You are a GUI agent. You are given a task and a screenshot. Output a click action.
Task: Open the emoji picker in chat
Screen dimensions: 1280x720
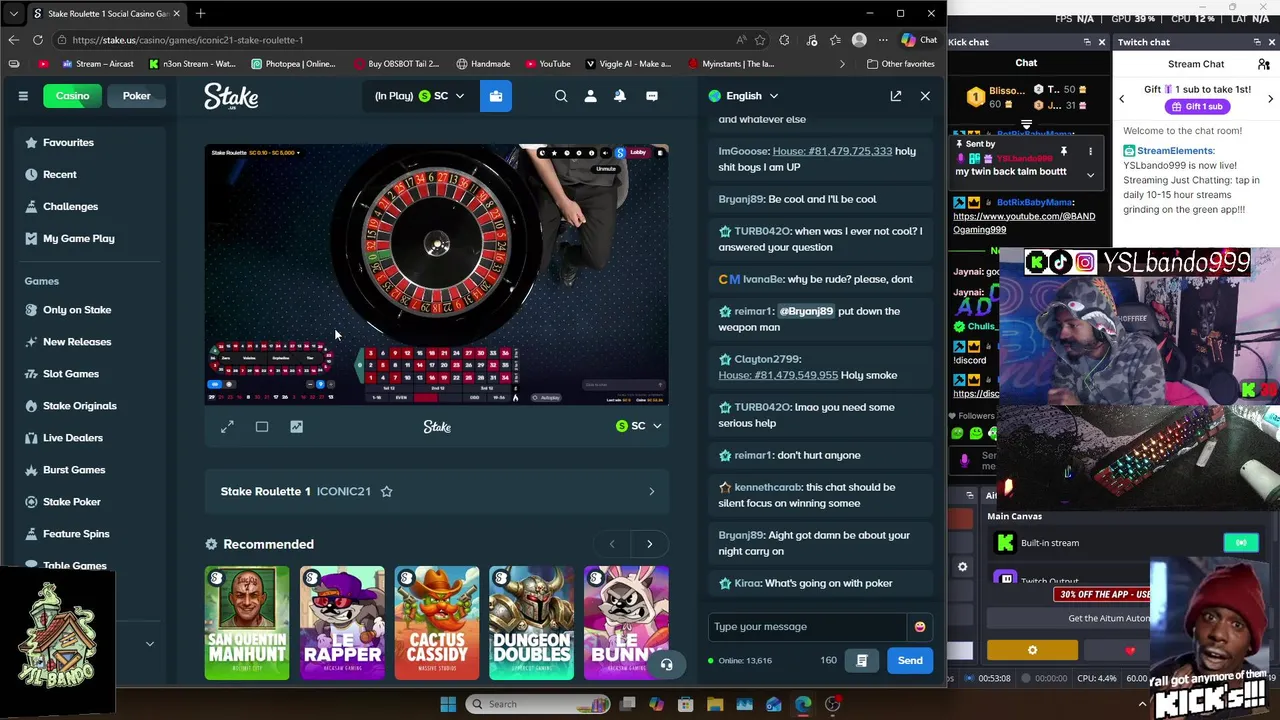[x=920, y=627]
